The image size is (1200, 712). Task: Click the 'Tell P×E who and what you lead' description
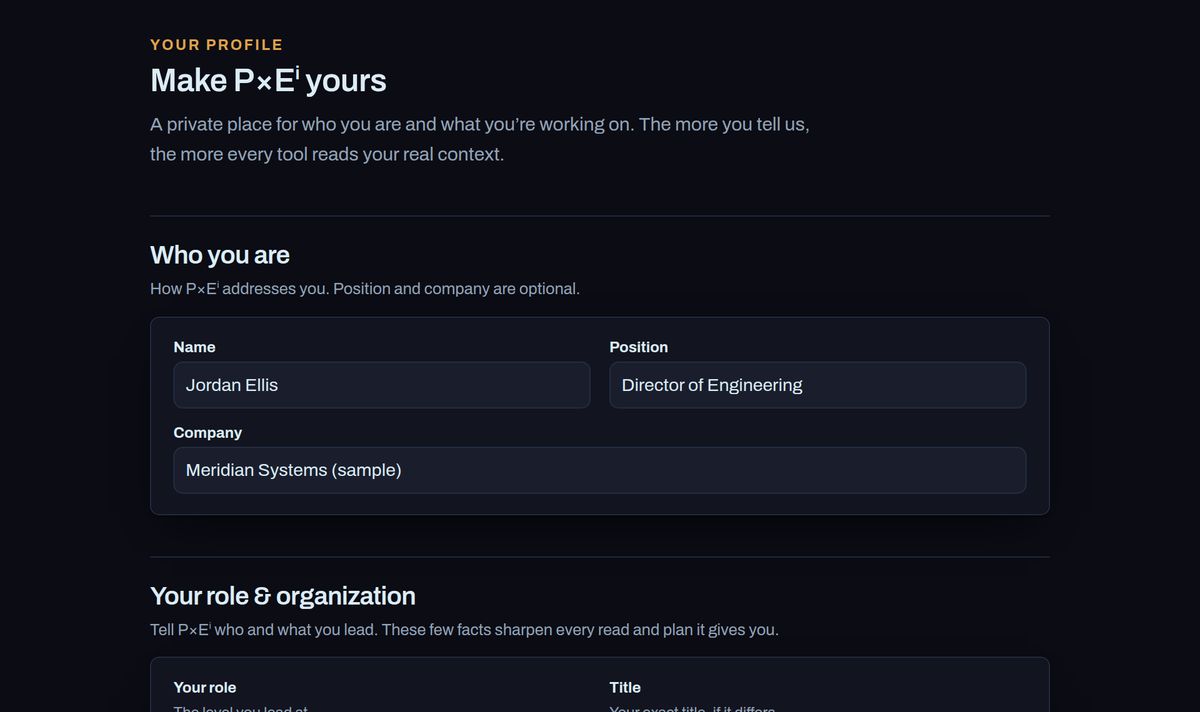464,630
